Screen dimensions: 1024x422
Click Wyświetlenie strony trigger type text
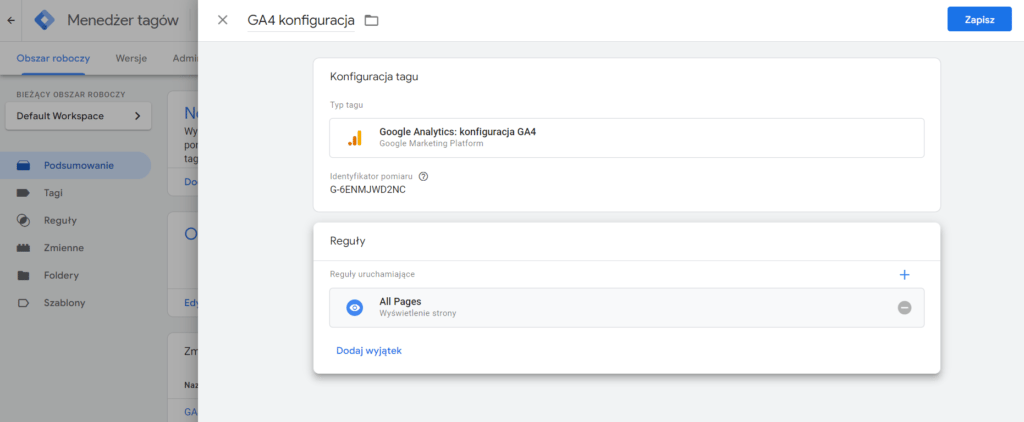(418, 314)
